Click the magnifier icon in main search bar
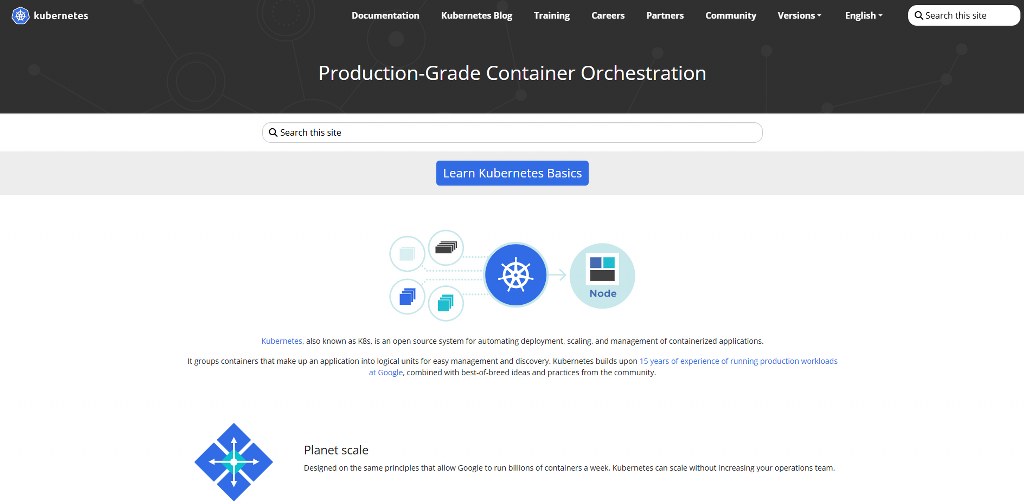Image resolution: width=1024 pixels, height=504 pixels. tap(273, 133)
